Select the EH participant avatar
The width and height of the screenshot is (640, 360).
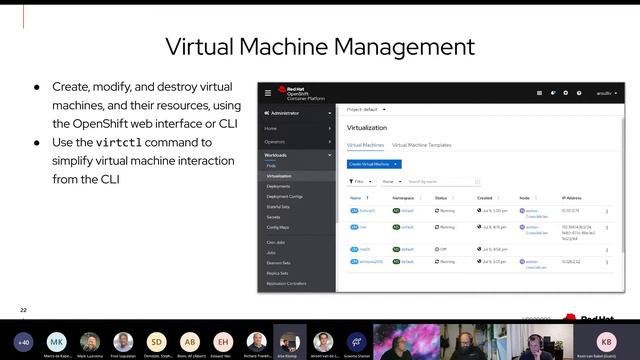(x=223, y=342)
